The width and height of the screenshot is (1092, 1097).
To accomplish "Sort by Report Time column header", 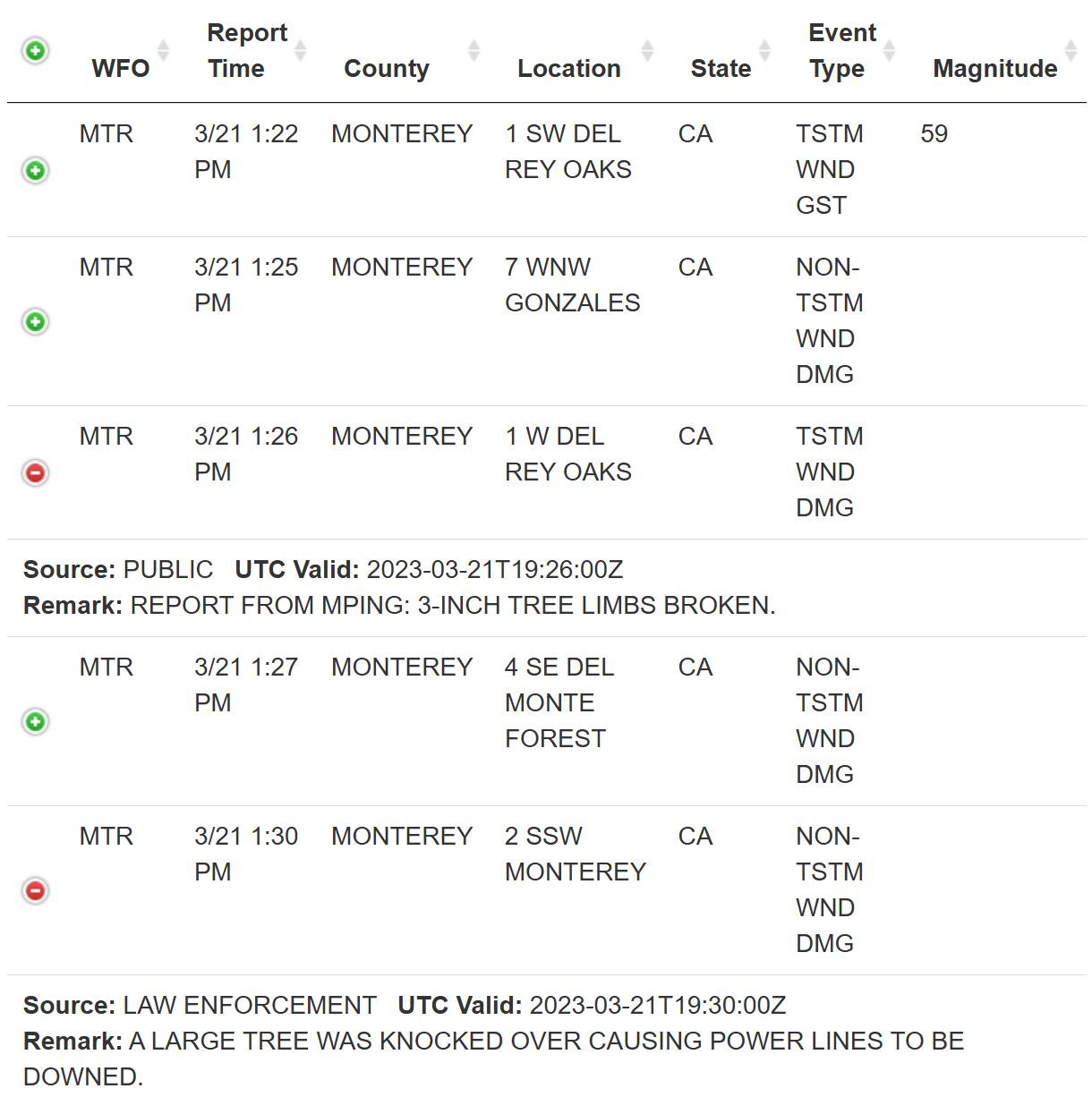I will pyautogui.click(x=246, y=51).
